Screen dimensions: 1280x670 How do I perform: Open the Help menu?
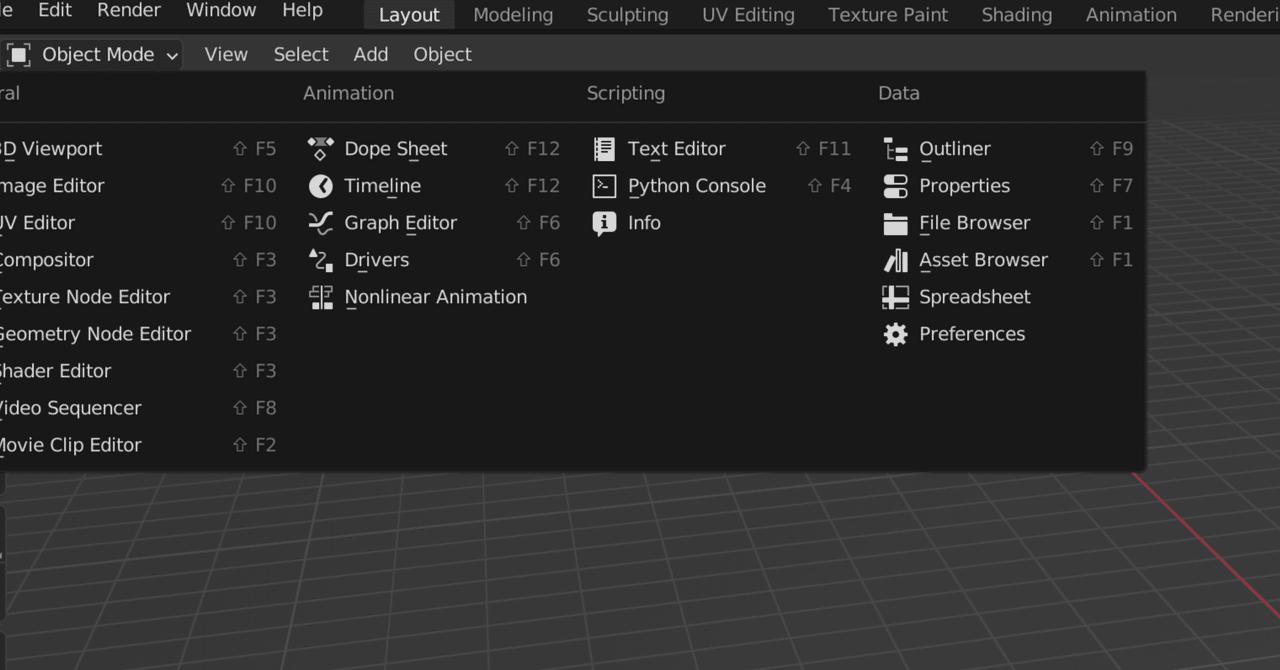[x=302, y=11]
